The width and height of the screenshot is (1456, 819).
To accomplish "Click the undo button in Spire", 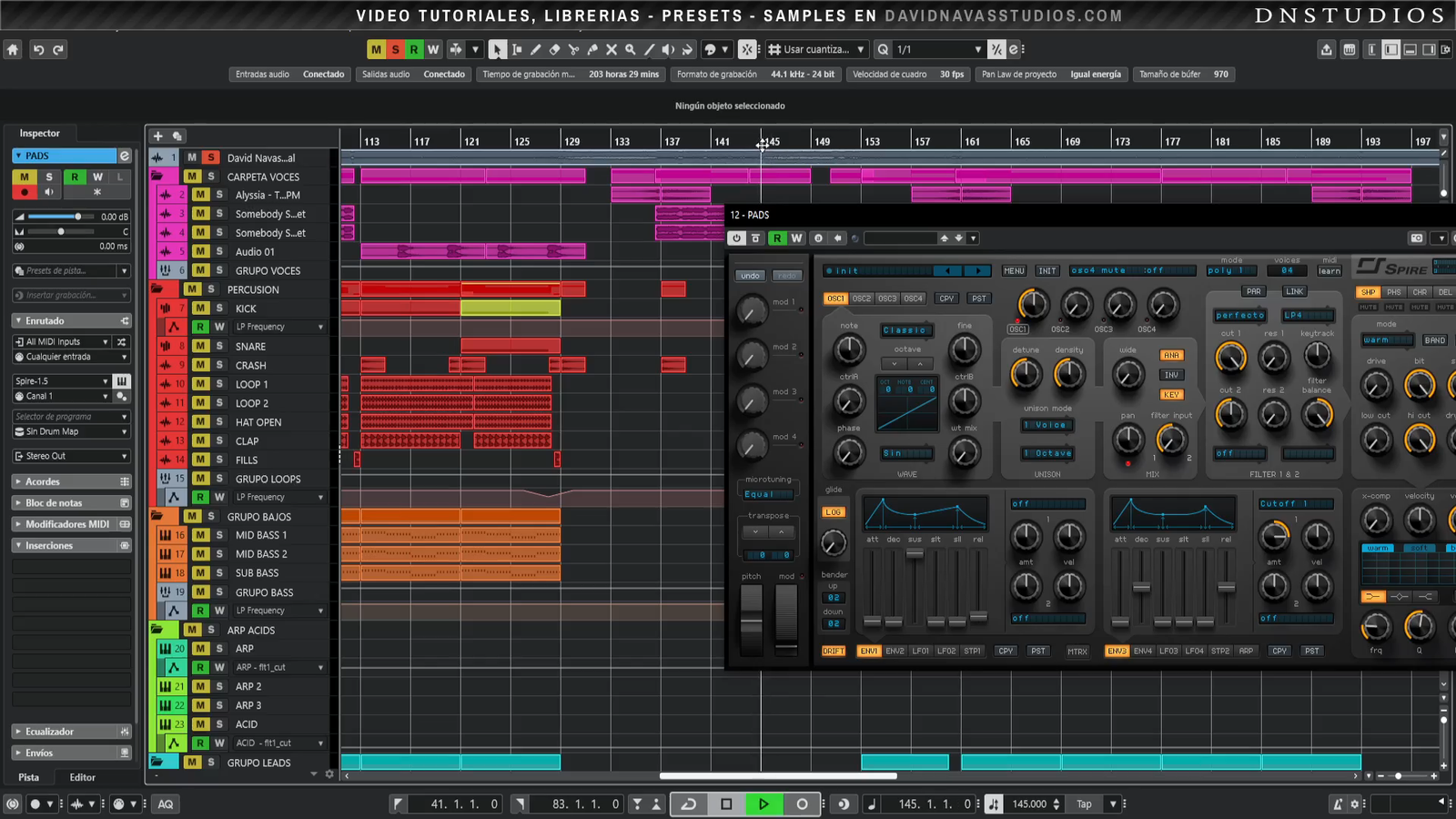I will coord(750,276).
